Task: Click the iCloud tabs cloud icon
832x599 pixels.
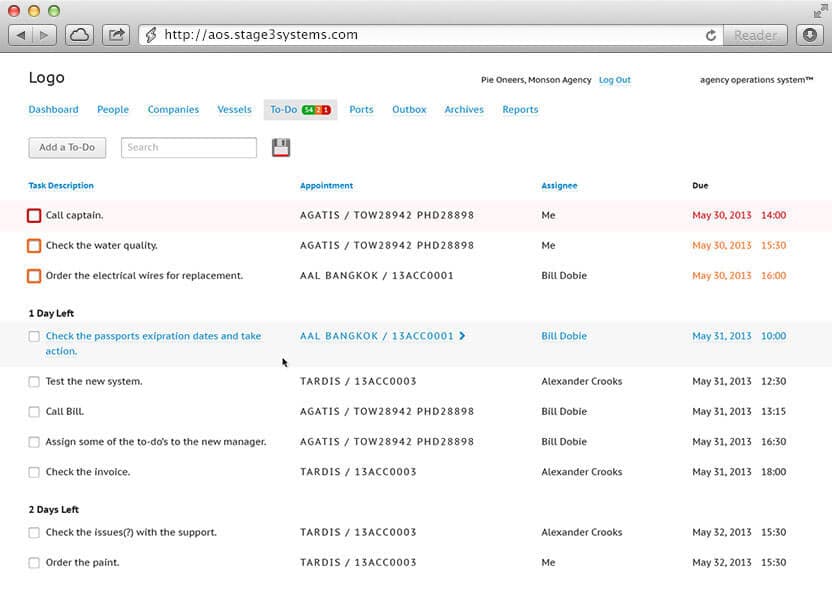Action: (x=78, y=33)
